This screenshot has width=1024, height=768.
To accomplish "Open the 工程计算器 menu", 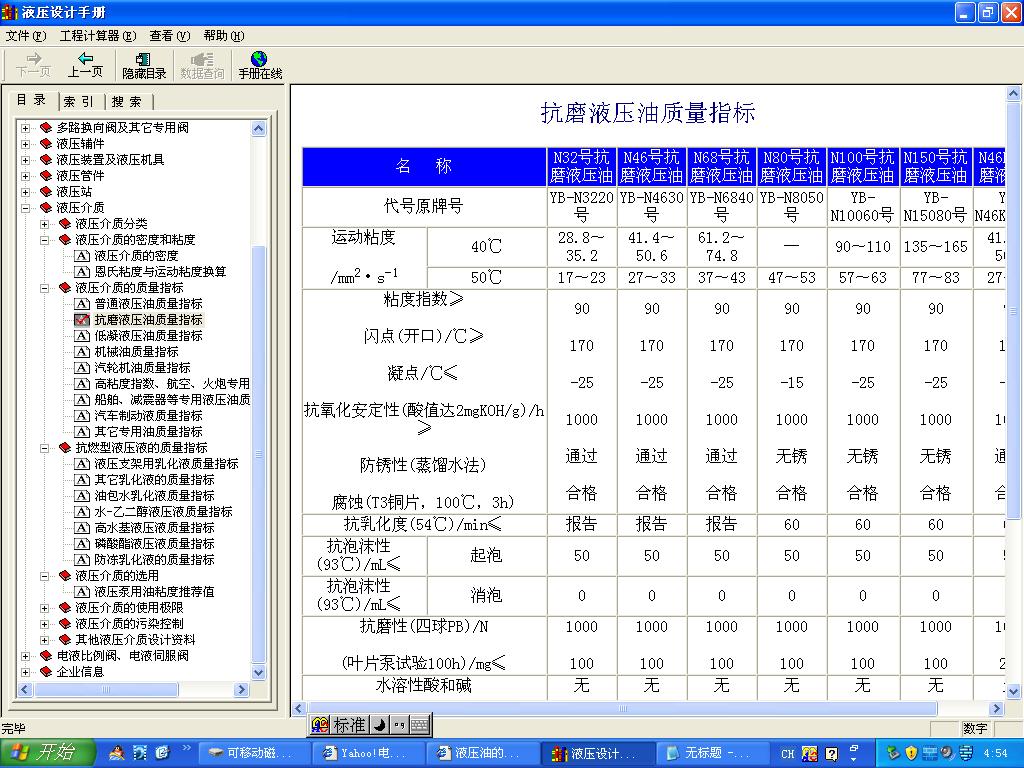I will [x=98, y=36].
